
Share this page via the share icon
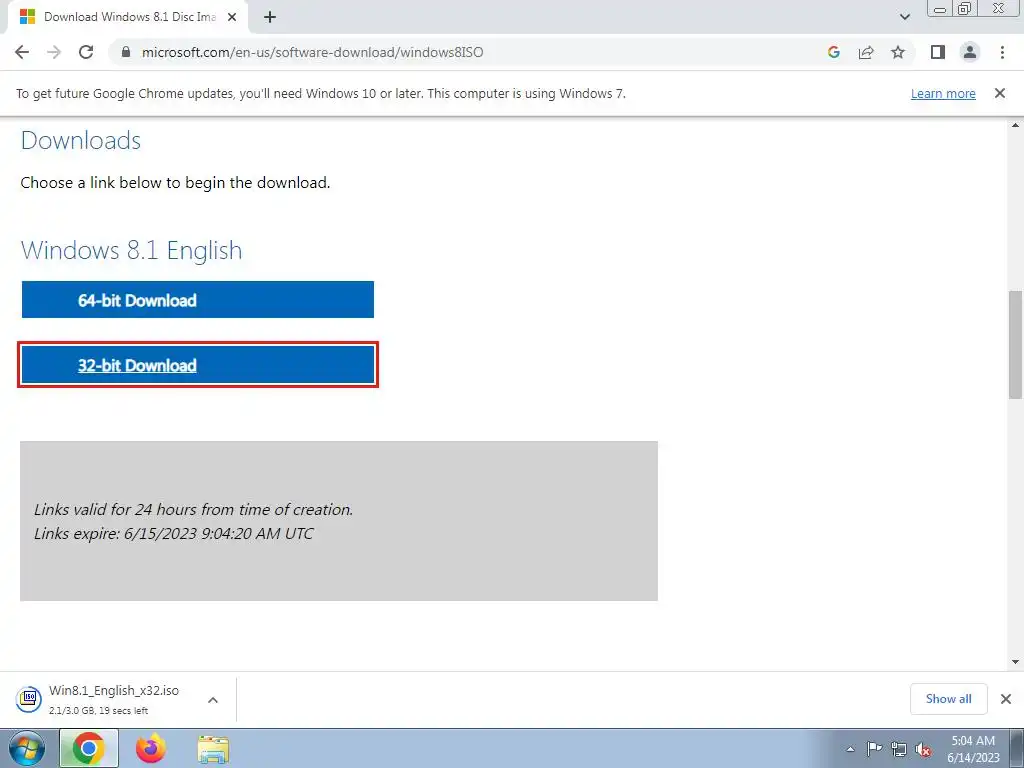coord(866,52)
